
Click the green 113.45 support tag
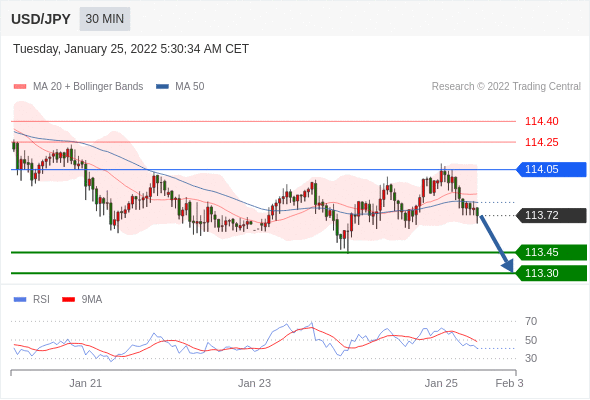(551, 252)
